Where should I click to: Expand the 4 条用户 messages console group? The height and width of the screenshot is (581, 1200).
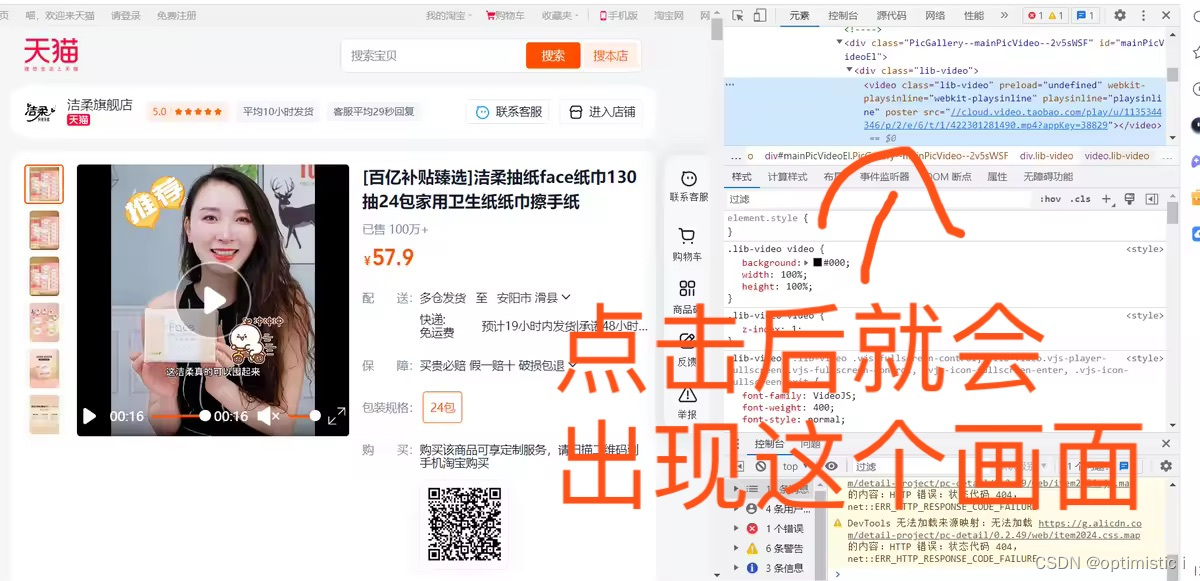(x=737, y=508)
